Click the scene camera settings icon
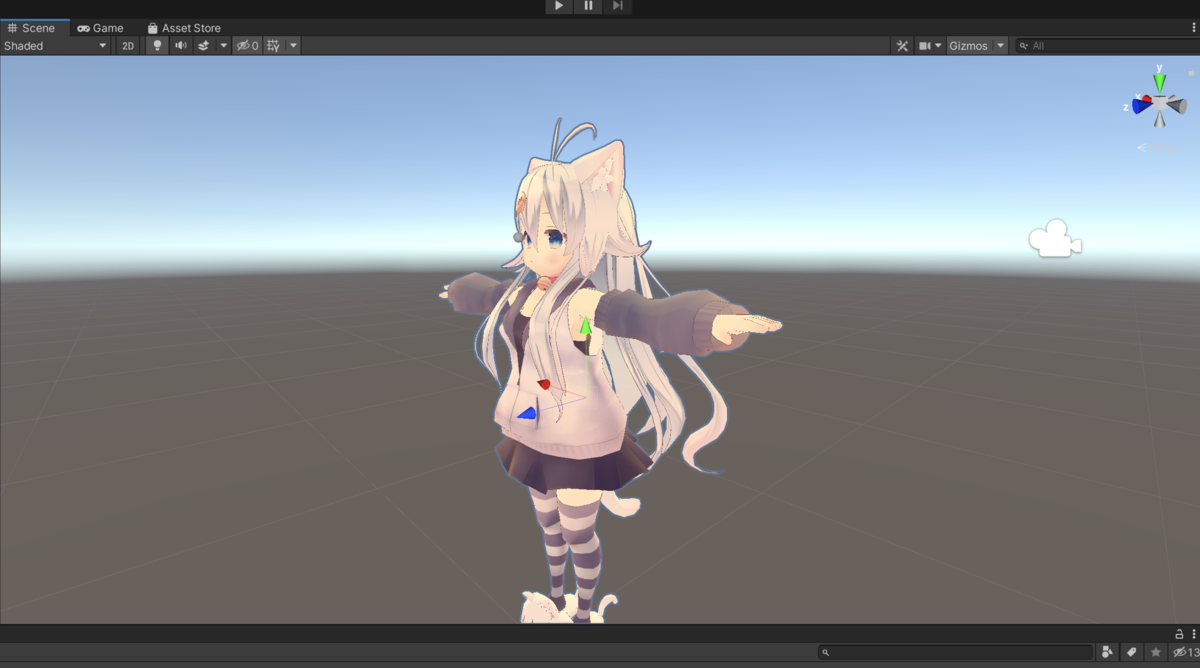Viewport: 1200px width, 668px height. (925, 45)
